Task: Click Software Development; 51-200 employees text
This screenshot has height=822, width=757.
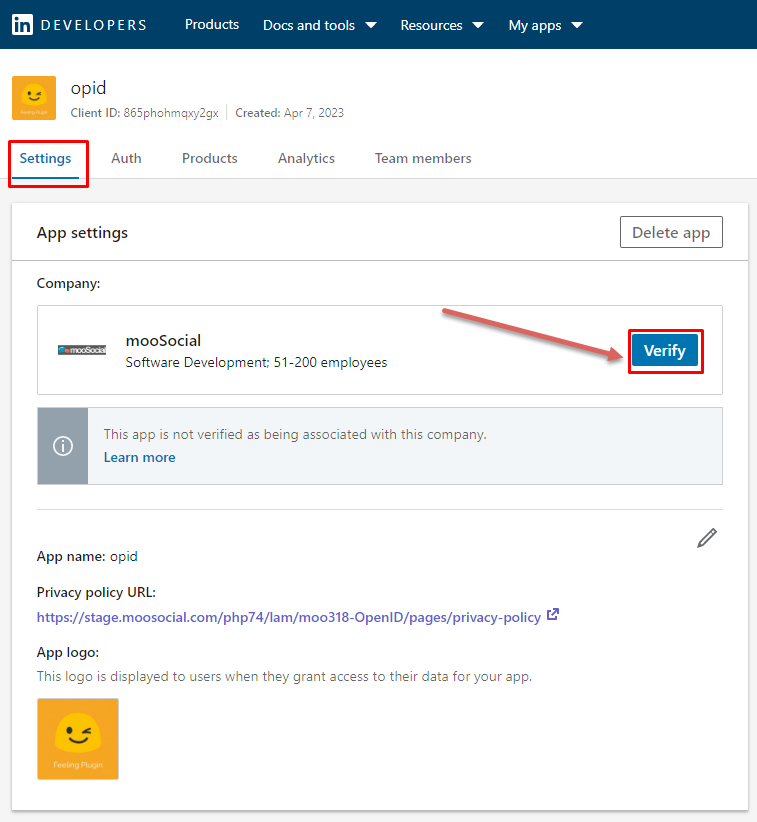Action: pos(256,363)
